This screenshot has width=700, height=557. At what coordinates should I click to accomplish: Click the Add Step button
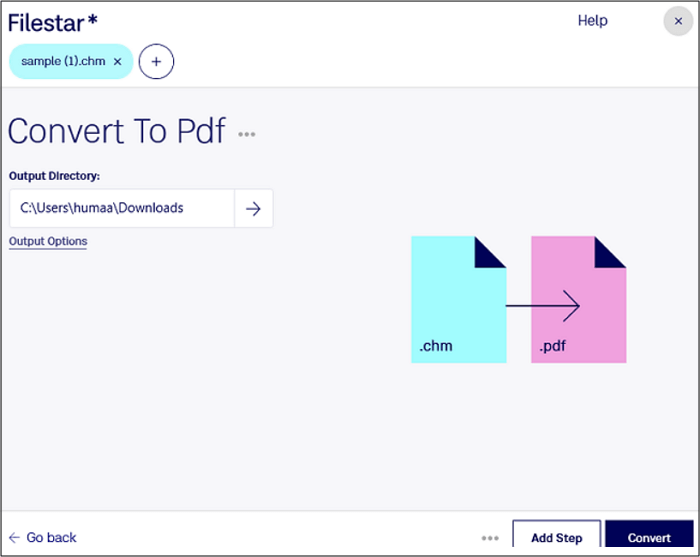tap(557, 535)
